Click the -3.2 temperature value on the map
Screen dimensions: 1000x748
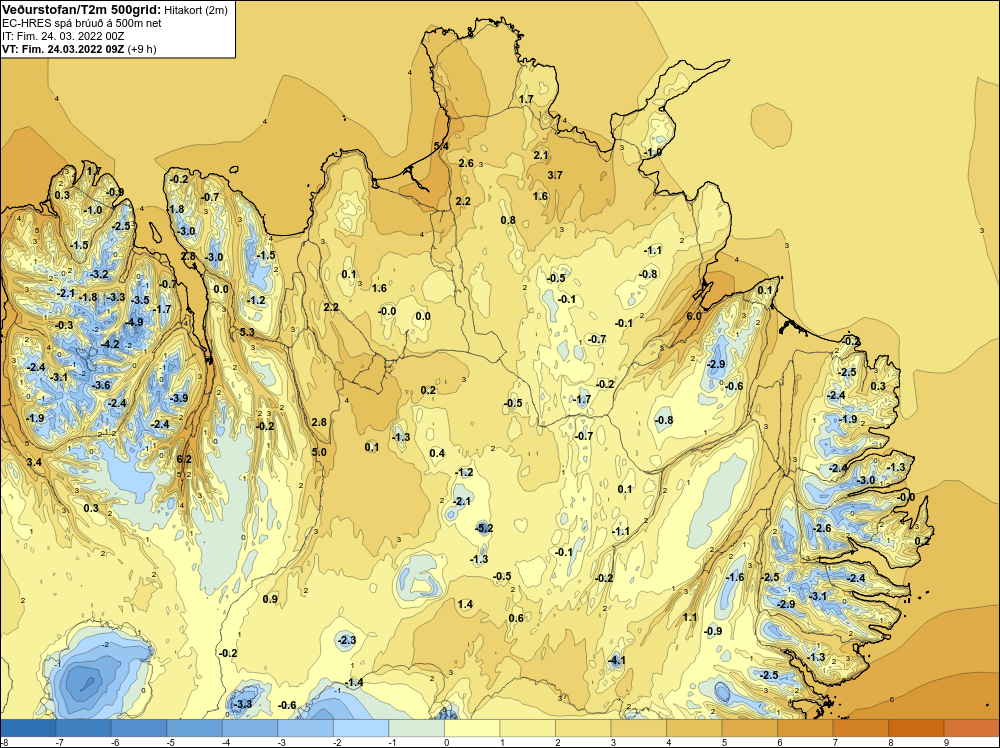click(x=99, y=275)
